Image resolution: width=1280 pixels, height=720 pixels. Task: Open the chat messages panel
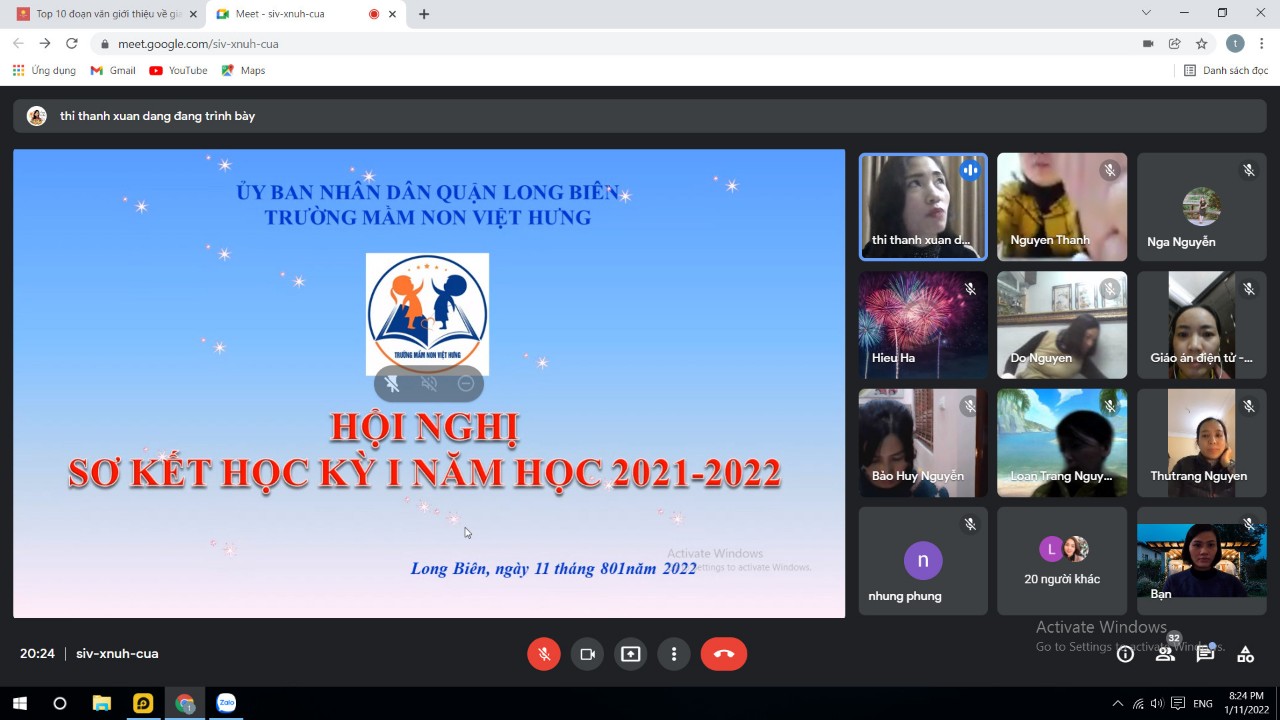tap(1205, 654)
